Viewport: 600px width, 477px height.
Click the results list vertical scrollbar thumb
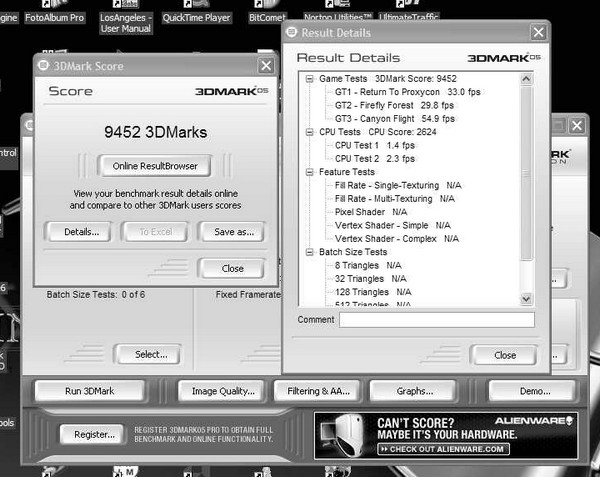tap(526, 173)
